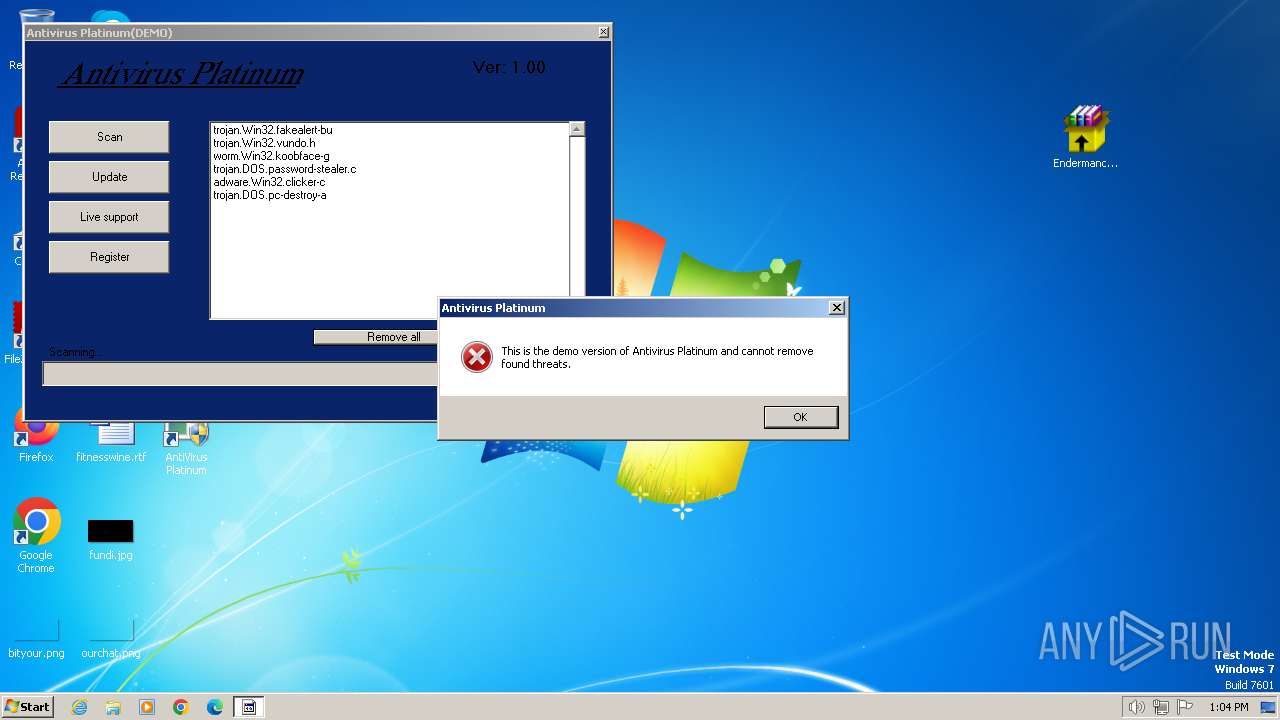Click the Ver: 1.00 version label

click(x=509, y=67)
